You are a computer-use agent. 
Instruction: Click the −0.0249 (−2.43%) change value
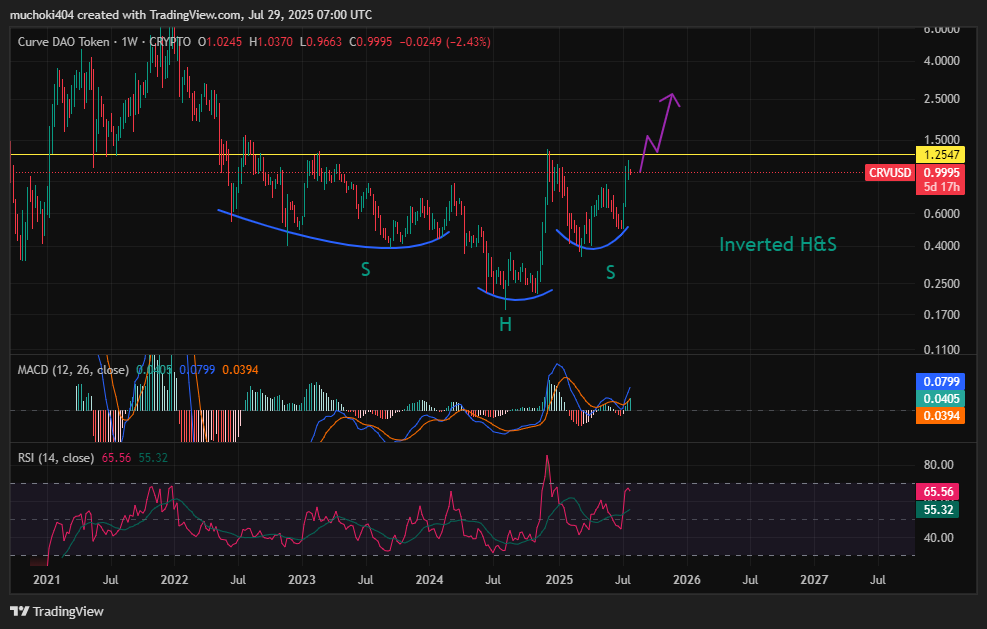tap(444, 42)
